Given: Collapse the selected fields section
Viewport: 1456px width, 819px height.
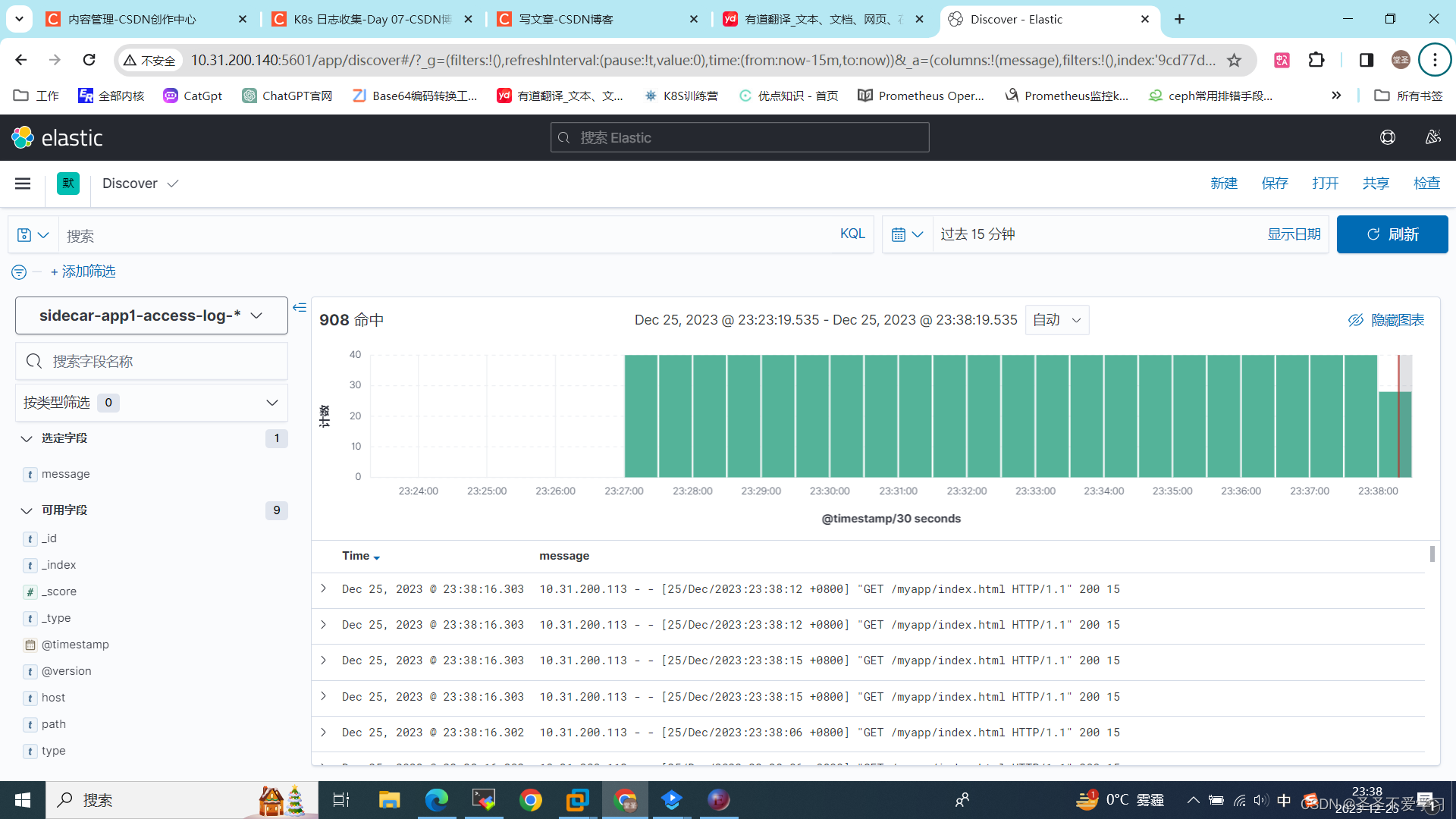Looking at the screenshot, I should pyautogui.click(x=27, y=438).
